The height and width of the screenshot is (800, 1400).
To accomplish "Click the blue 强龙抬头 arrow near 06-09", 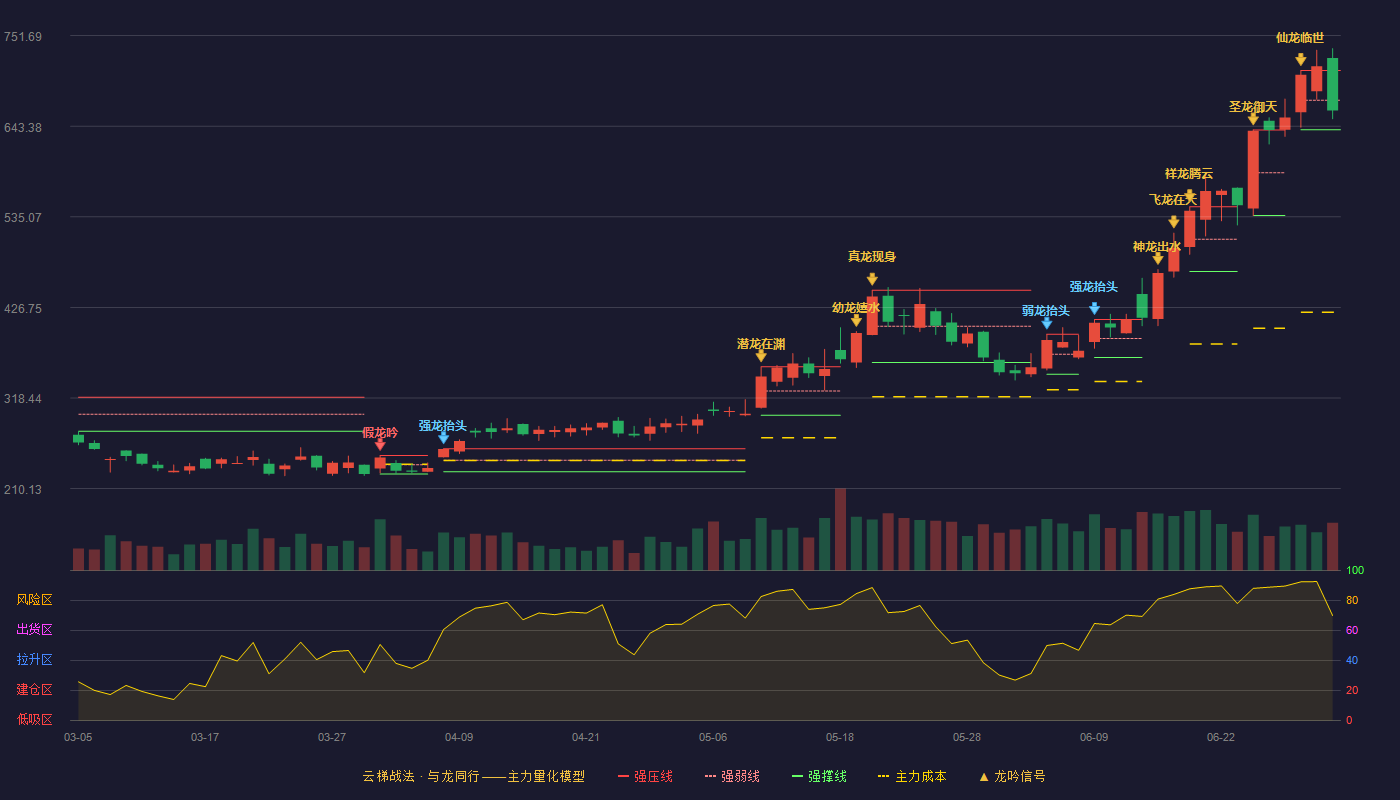I will click(x=1094, y=309).
